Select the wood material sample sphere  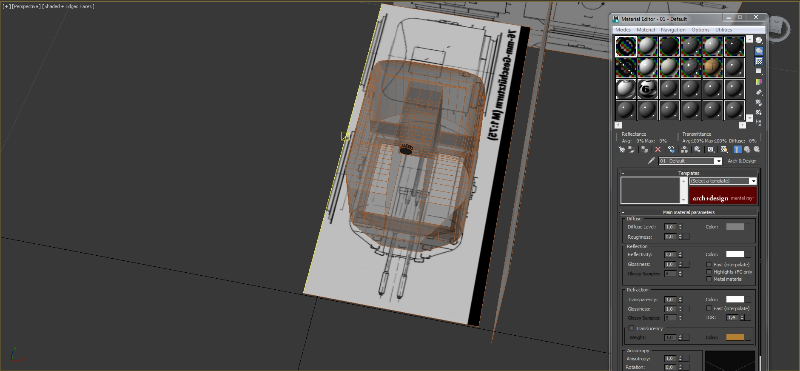[x=712, y=67]
